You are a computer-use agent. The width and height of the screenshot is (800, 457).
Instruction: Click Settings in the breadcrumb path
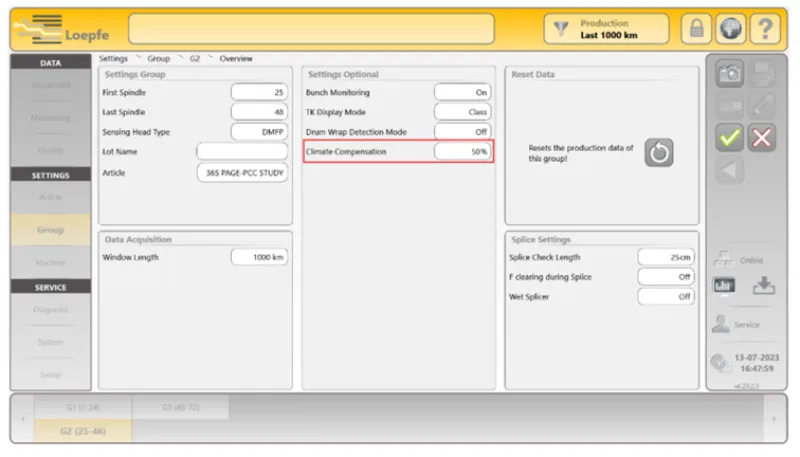click(x=114, y=59)
